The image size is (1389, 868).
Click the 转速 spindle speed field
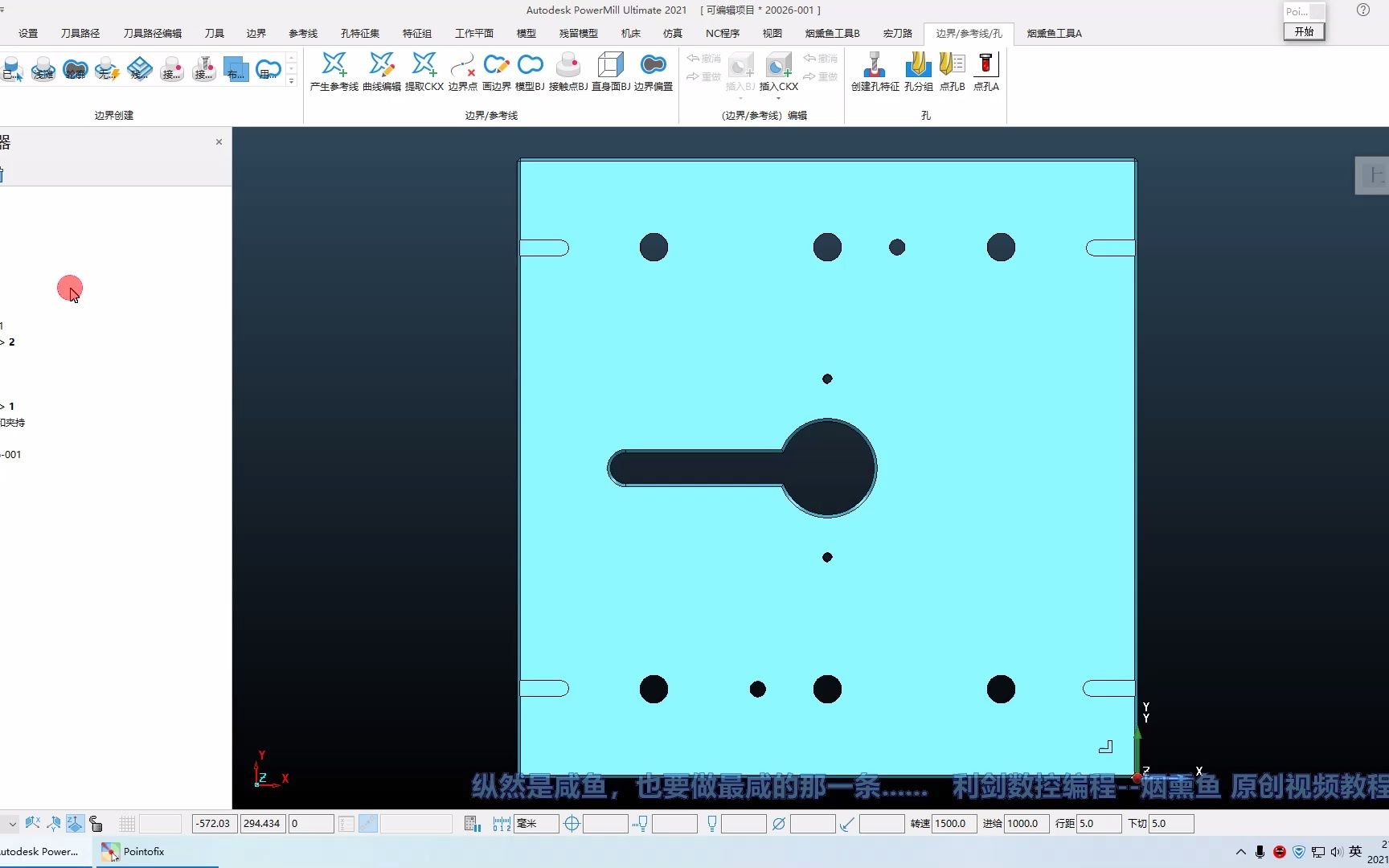[x=954, y=823]
